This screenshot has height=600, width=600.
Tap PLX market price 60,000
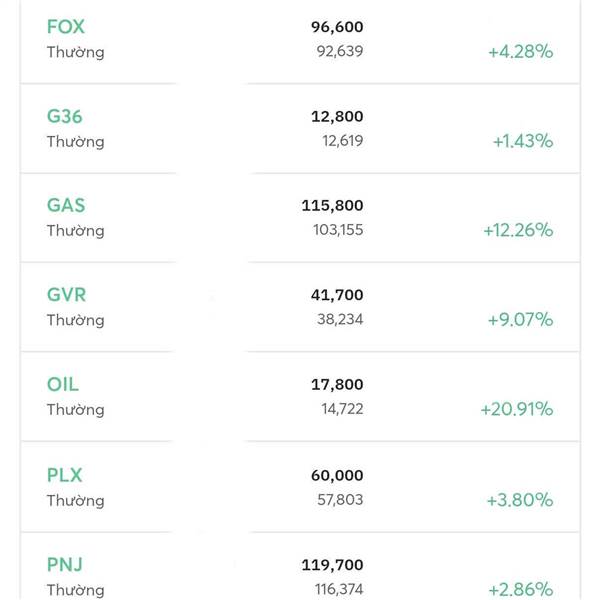[337, 475]
